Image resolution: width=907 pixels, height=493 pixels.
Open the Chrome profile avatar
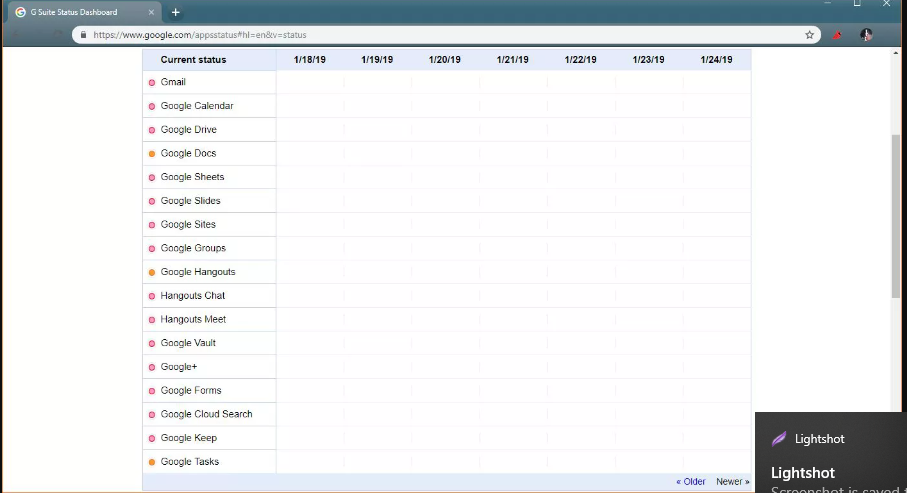[866, 35]
